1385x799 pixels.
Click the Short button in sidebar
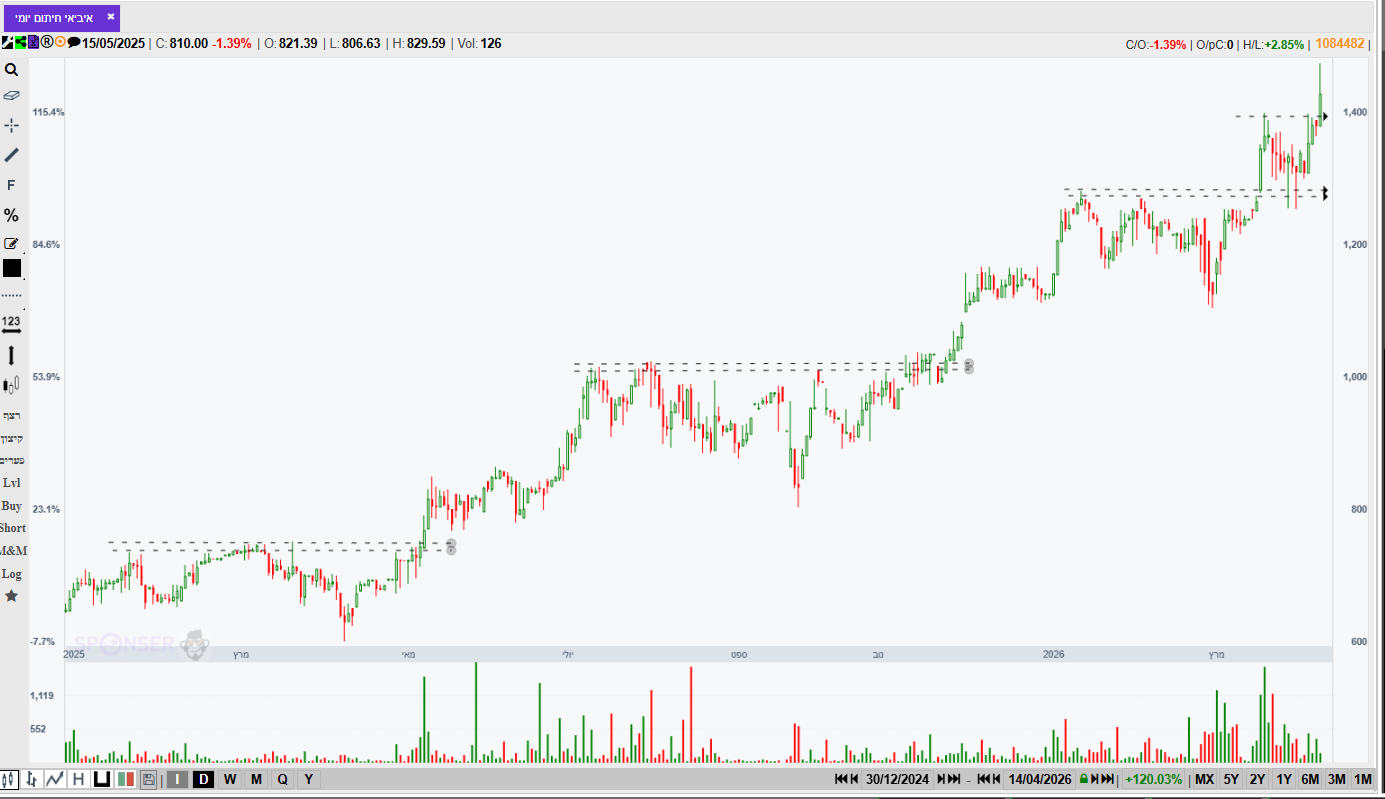click(13, 528)
